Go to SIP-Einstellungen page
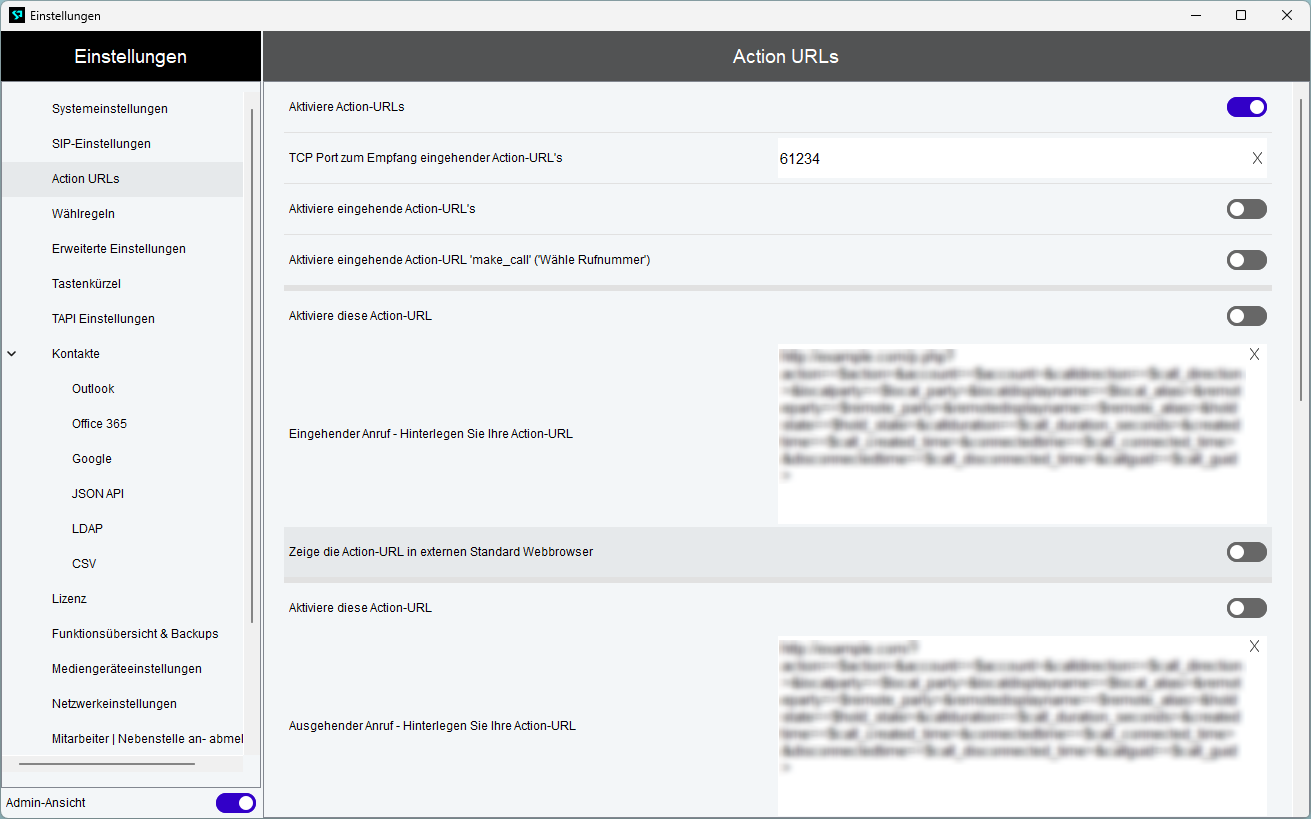The width and height of the screenshot is (1311, 819). click(101, 144)
